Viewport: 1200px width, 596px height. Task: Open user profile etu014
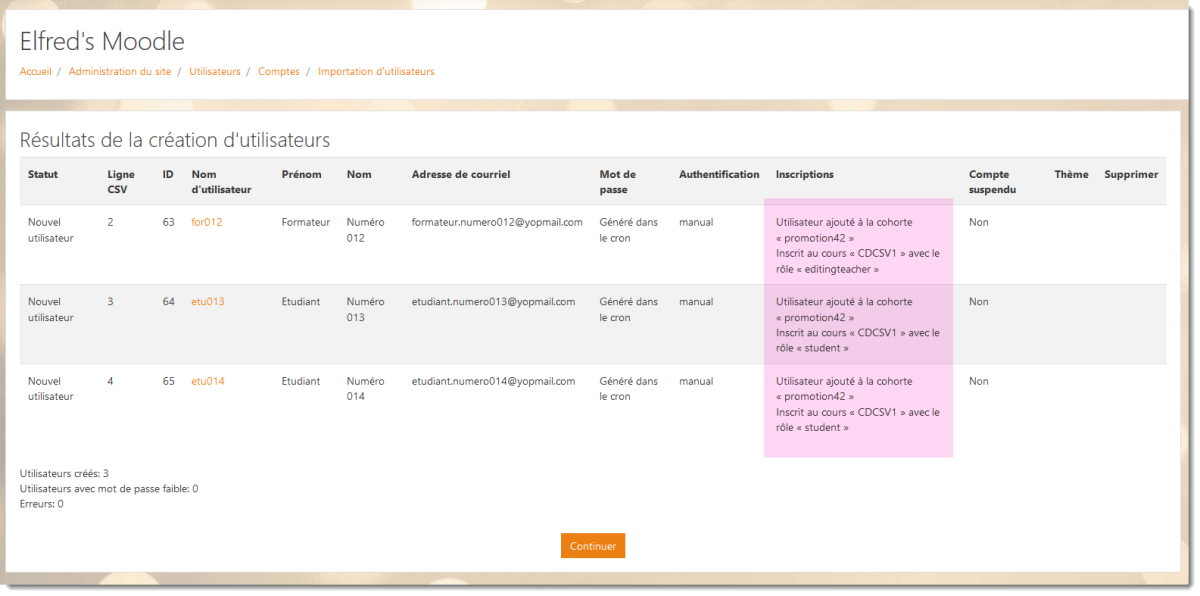207,381
